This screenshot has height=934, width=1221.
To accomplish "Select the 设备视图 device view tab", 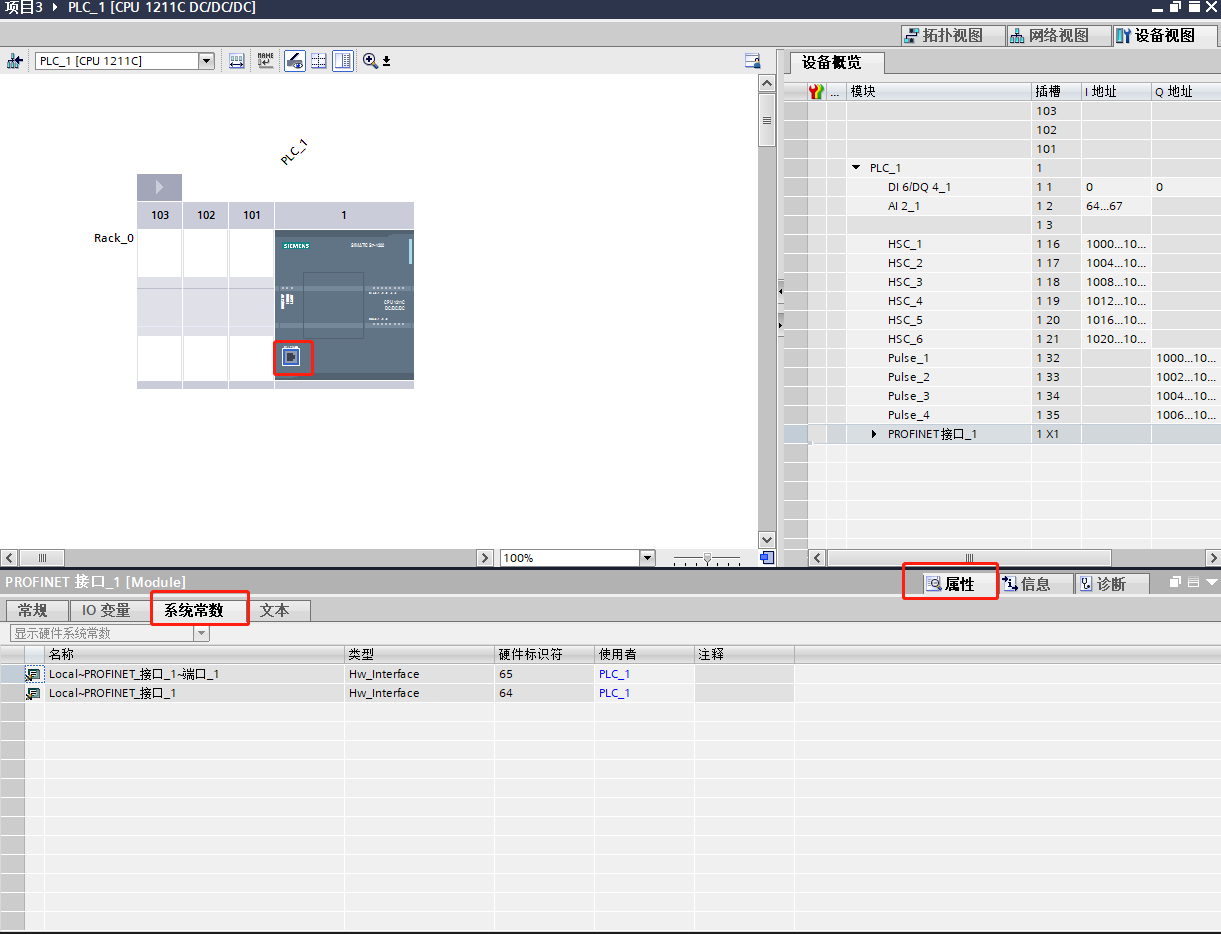I will point(1164,36).
